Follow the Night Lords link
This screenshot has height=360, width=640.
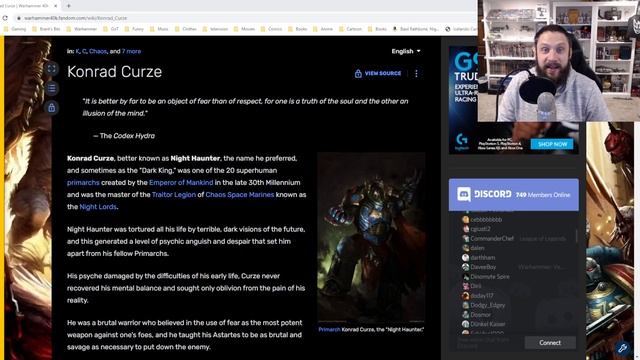[x=98, y=207]
